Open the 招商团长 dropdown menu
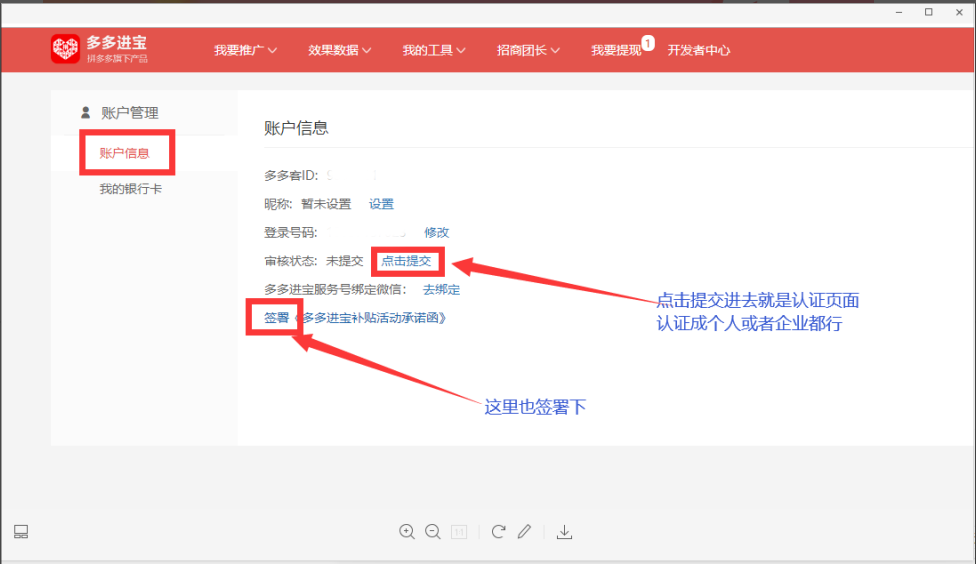Viewport: 976px width, 564px height. pyautogui.click(x=528, y=50)
